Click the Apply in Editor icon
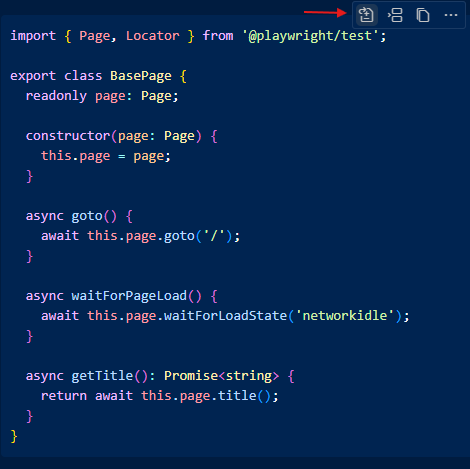 [366, 15]
